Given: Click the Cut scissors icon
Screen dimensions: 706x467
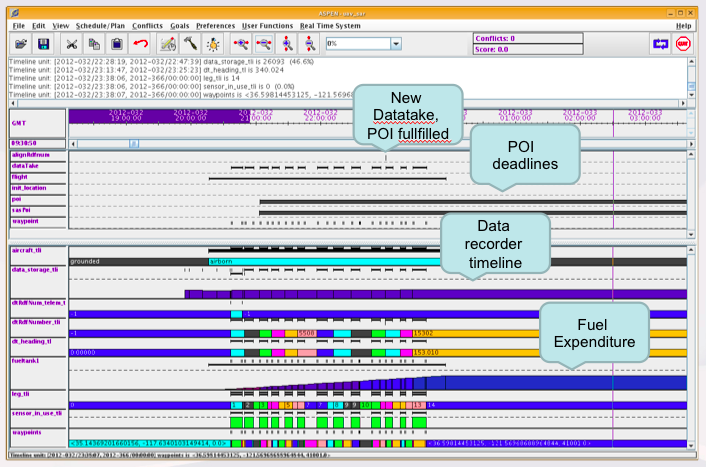Looking at the screenshot, I should [72, 44].
